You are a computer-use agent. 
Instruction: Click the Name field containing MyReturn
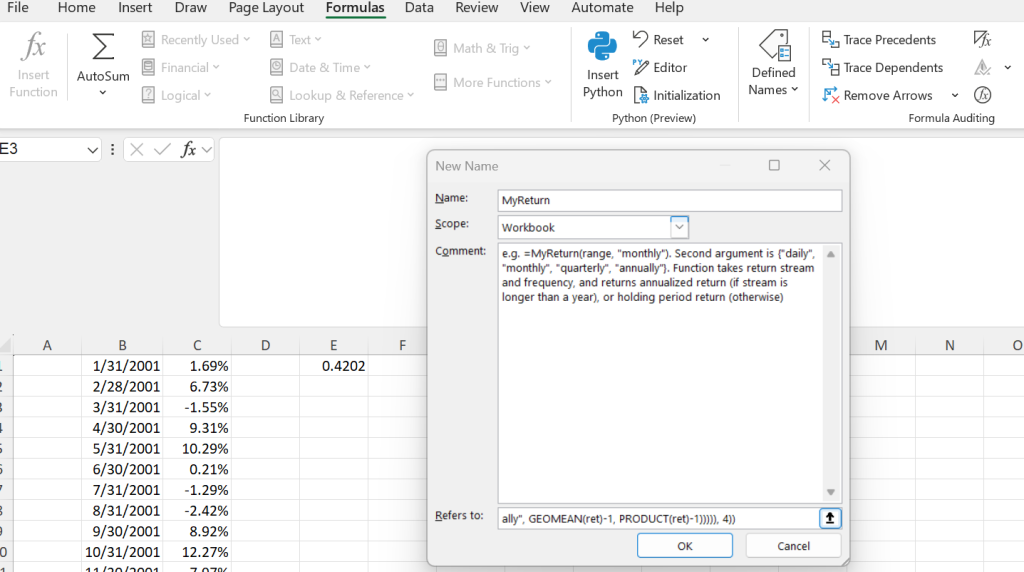point(669,200)
